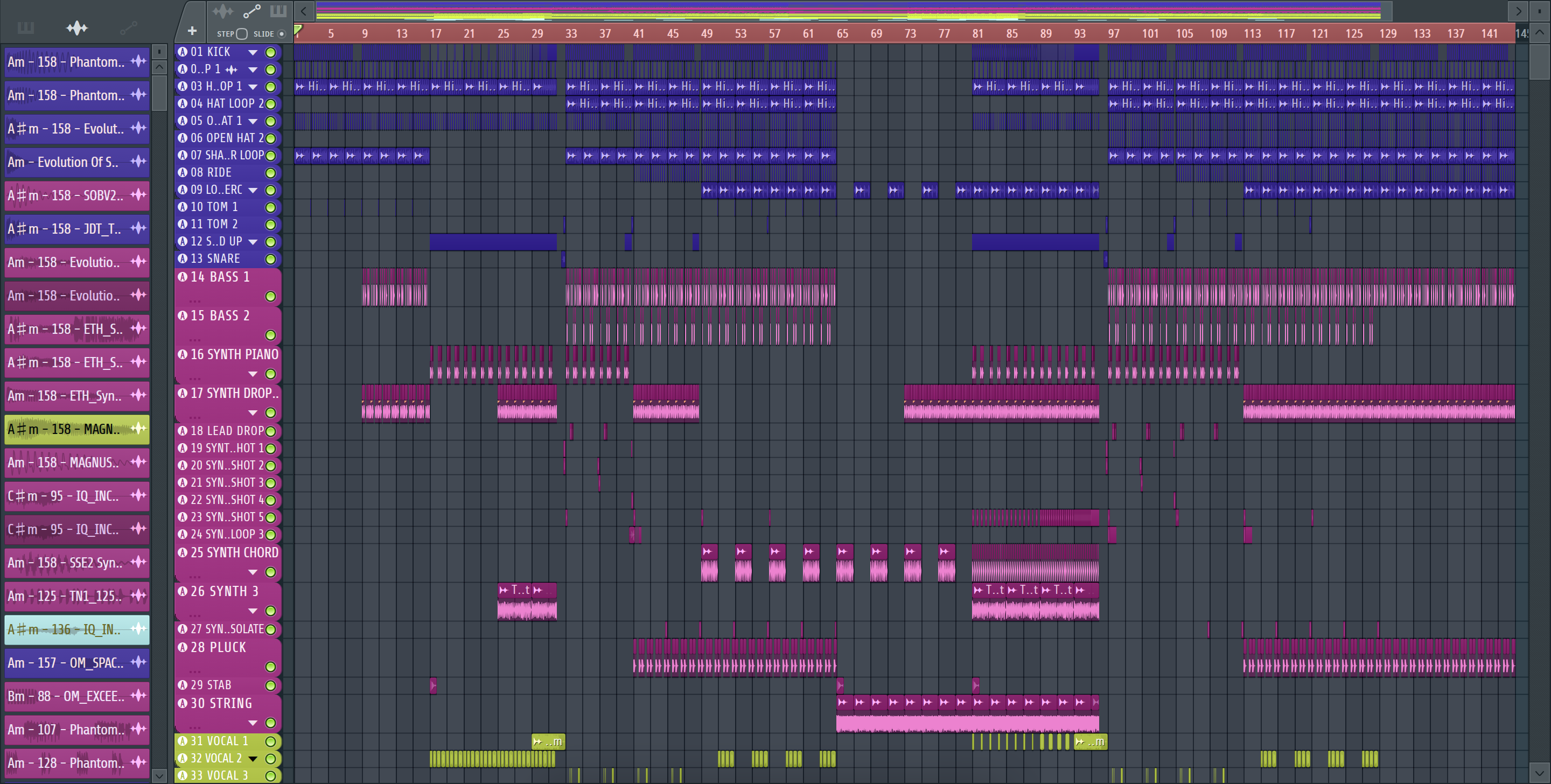
Task: Select the A#m - 136 - IQ_IN.. picker clip
Action: (x=77, y=629)
